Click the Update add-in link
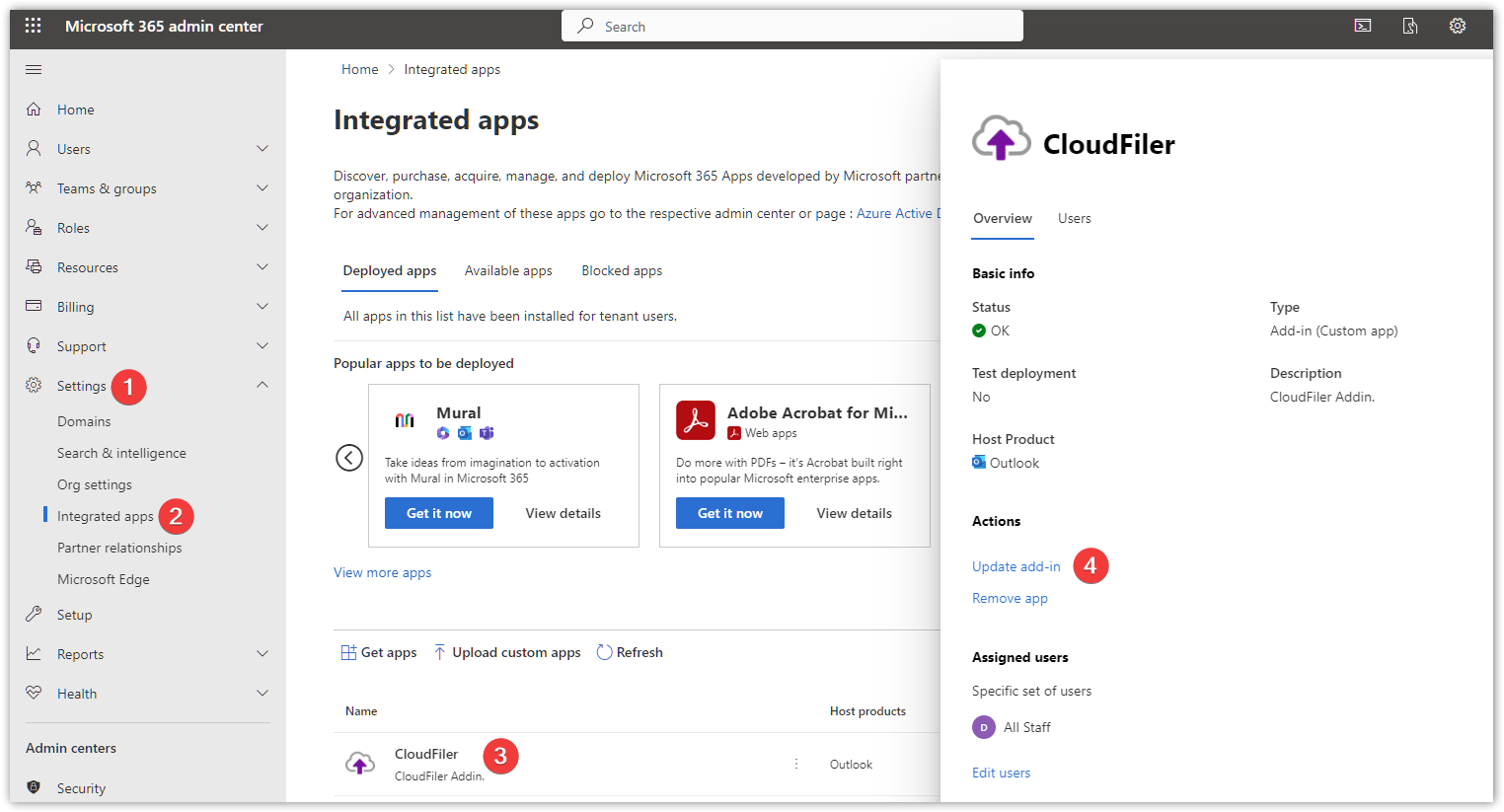1504x812 pixels. [x=1016, y=566]
